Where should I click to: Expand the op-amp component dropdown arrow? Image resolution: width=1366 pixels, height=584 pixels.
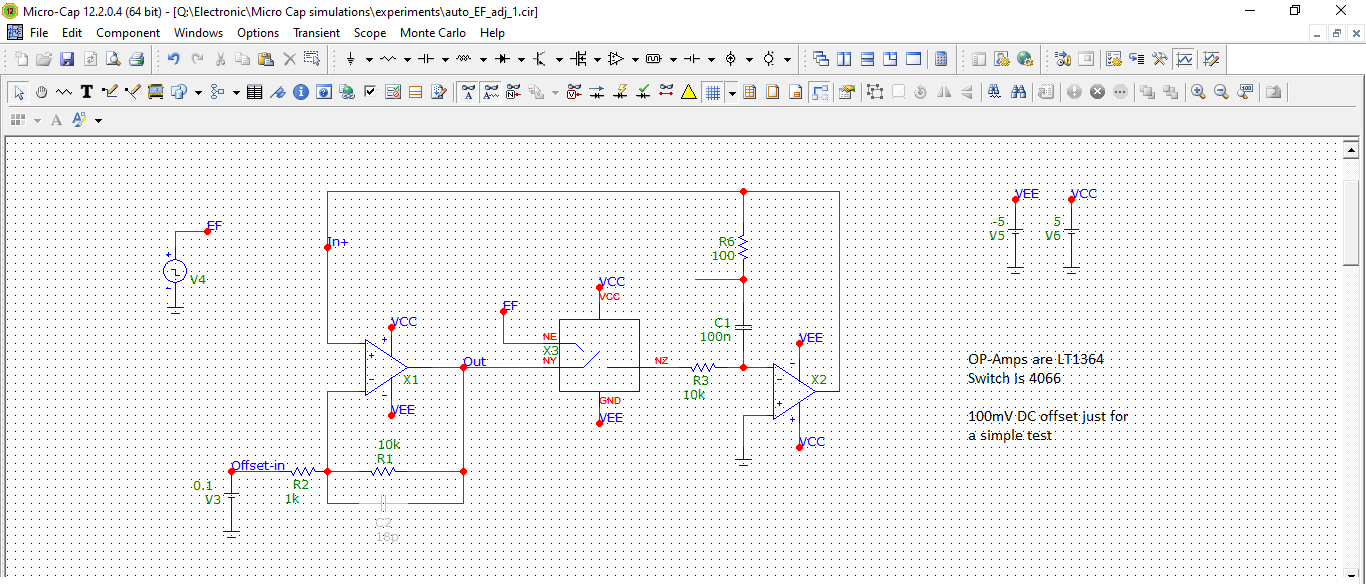pyautogui.click(x=635, y=59)
